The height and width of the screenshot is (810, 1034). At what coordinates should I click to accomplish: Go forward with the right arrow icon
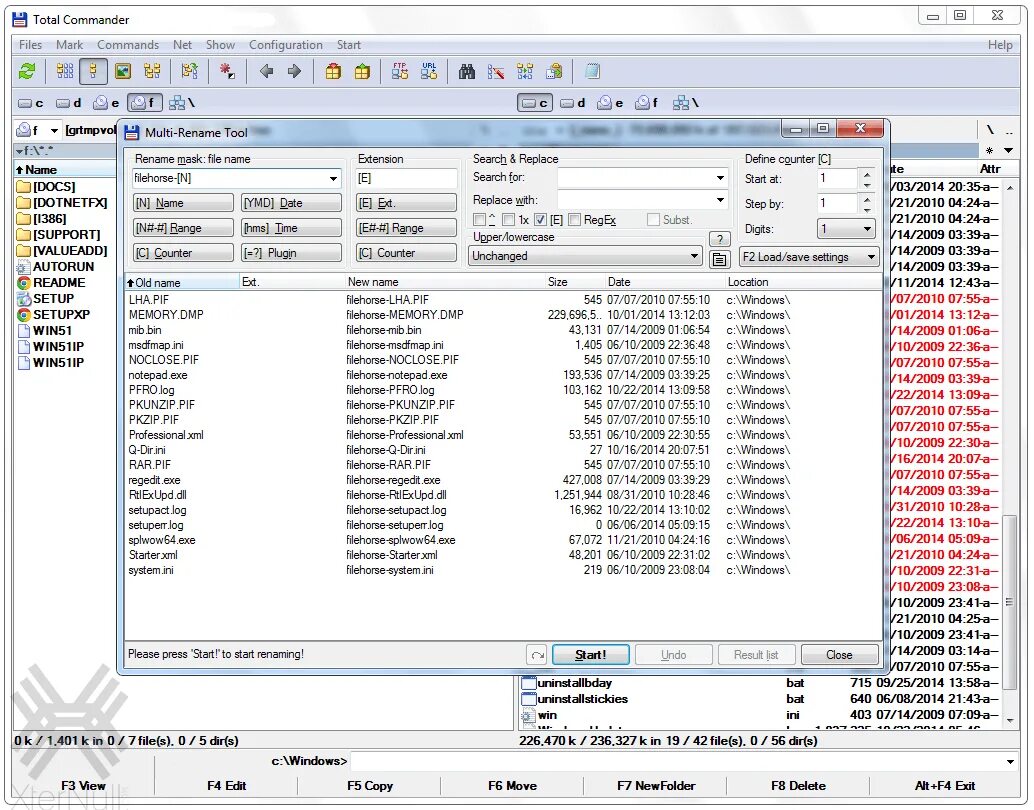[x=295, y=71]
